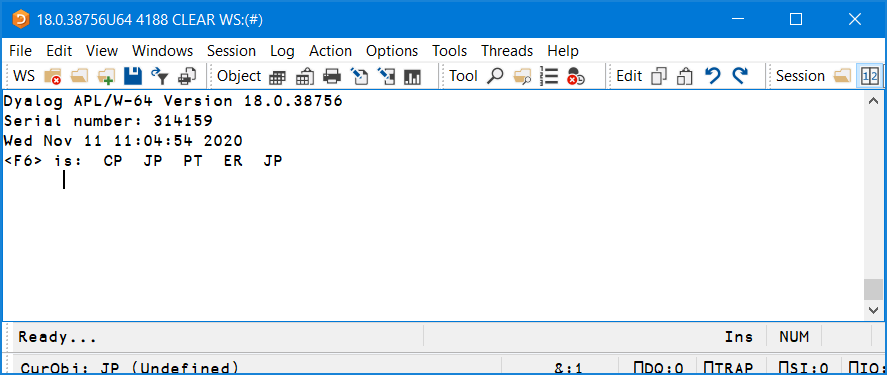Click the Copy Workspace folder-plus icon
Viewport: 887px width, 375px height.
pos(106,76)
